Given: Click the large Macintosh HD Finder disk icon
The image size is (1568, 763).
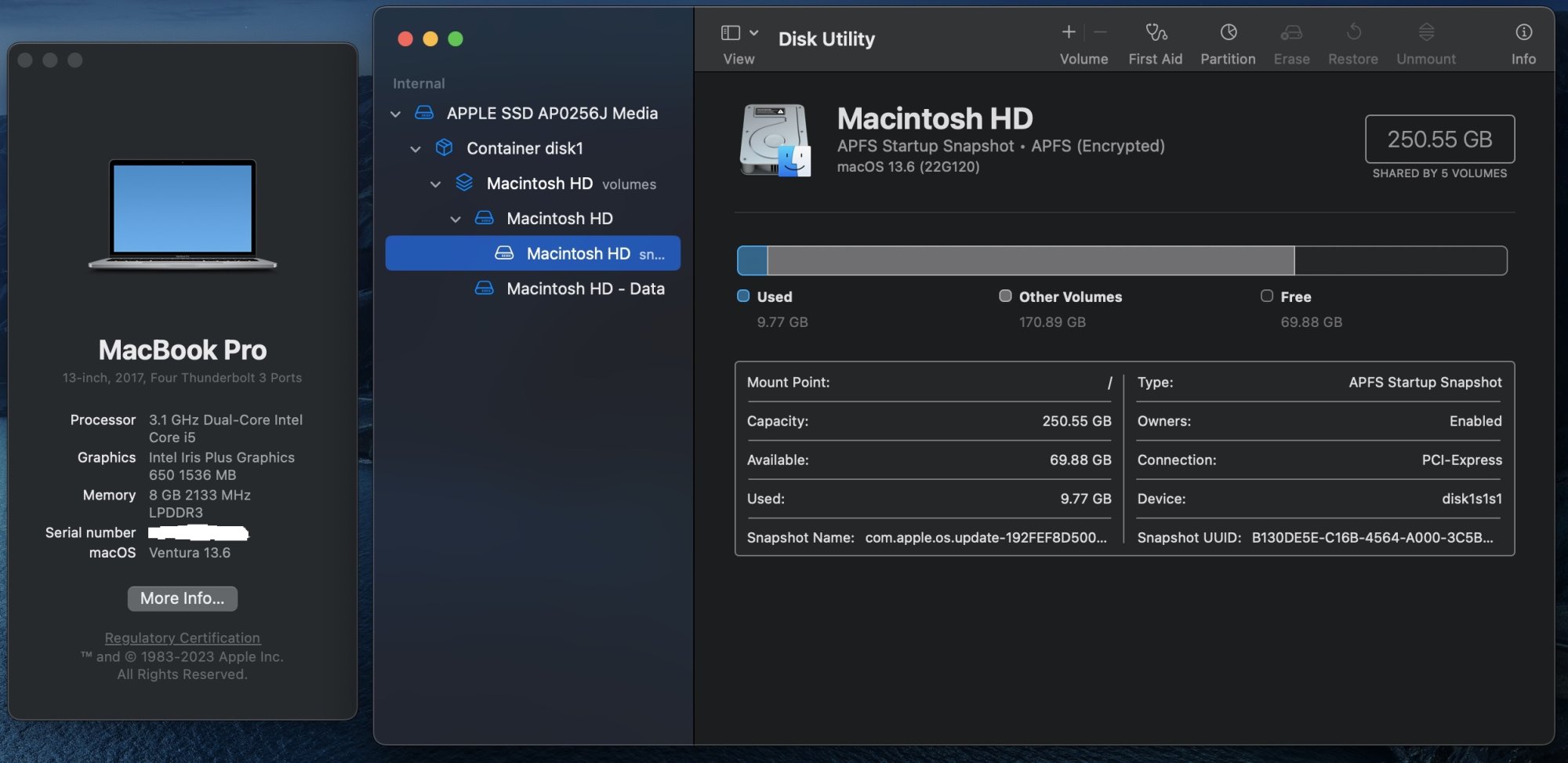Looking at the screenshot, I should [775, 140].
